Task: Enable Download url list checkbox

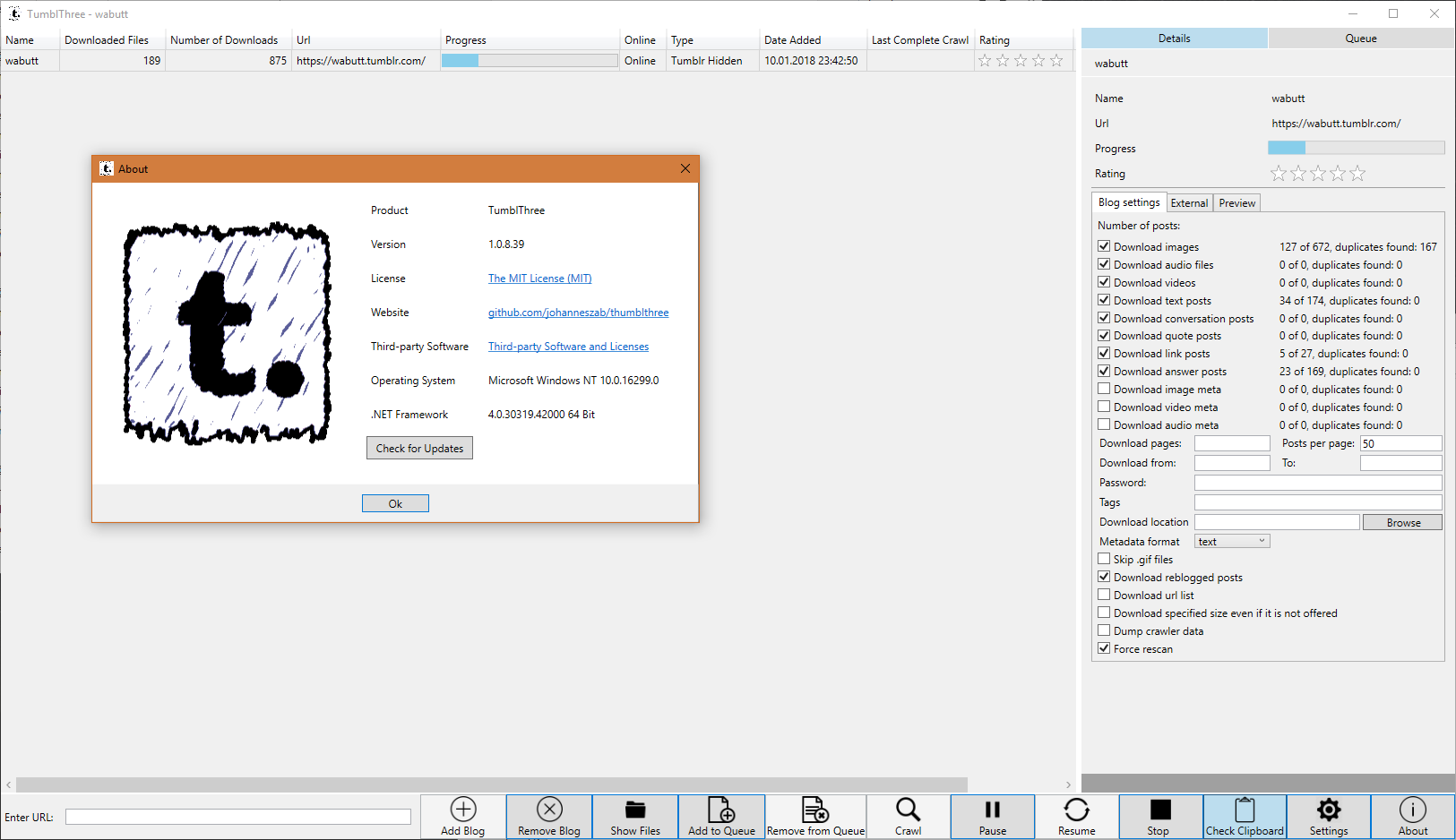Action: (1104, 595)
